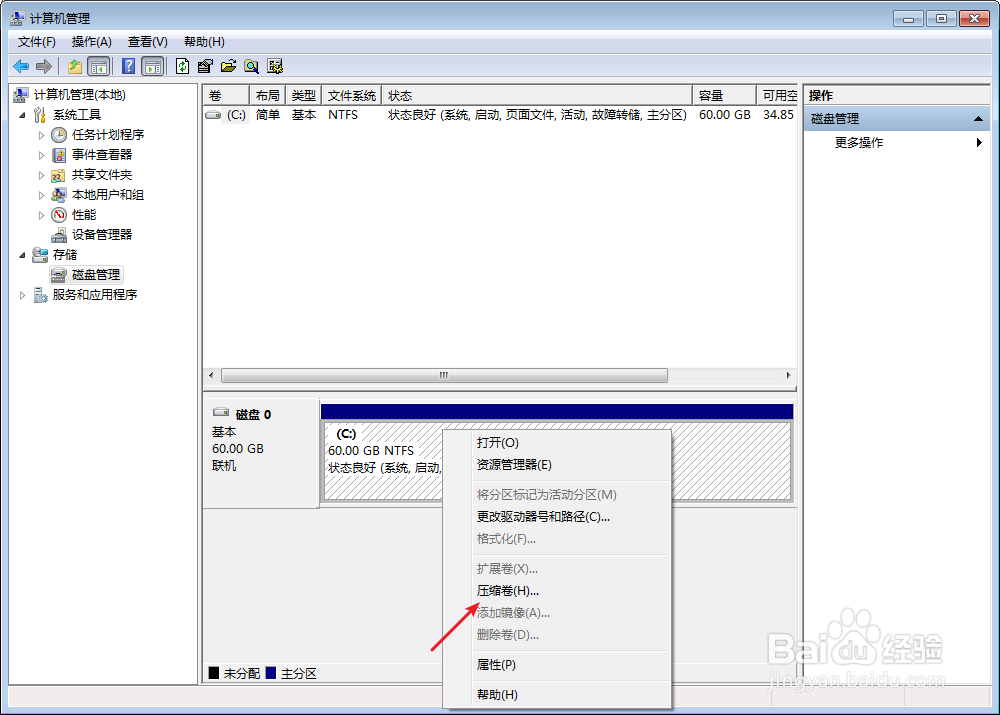The width and height of the screenshot is (1000, 715).
Task: Click the volume list scroll-left arrow
Action: [212, 376]
